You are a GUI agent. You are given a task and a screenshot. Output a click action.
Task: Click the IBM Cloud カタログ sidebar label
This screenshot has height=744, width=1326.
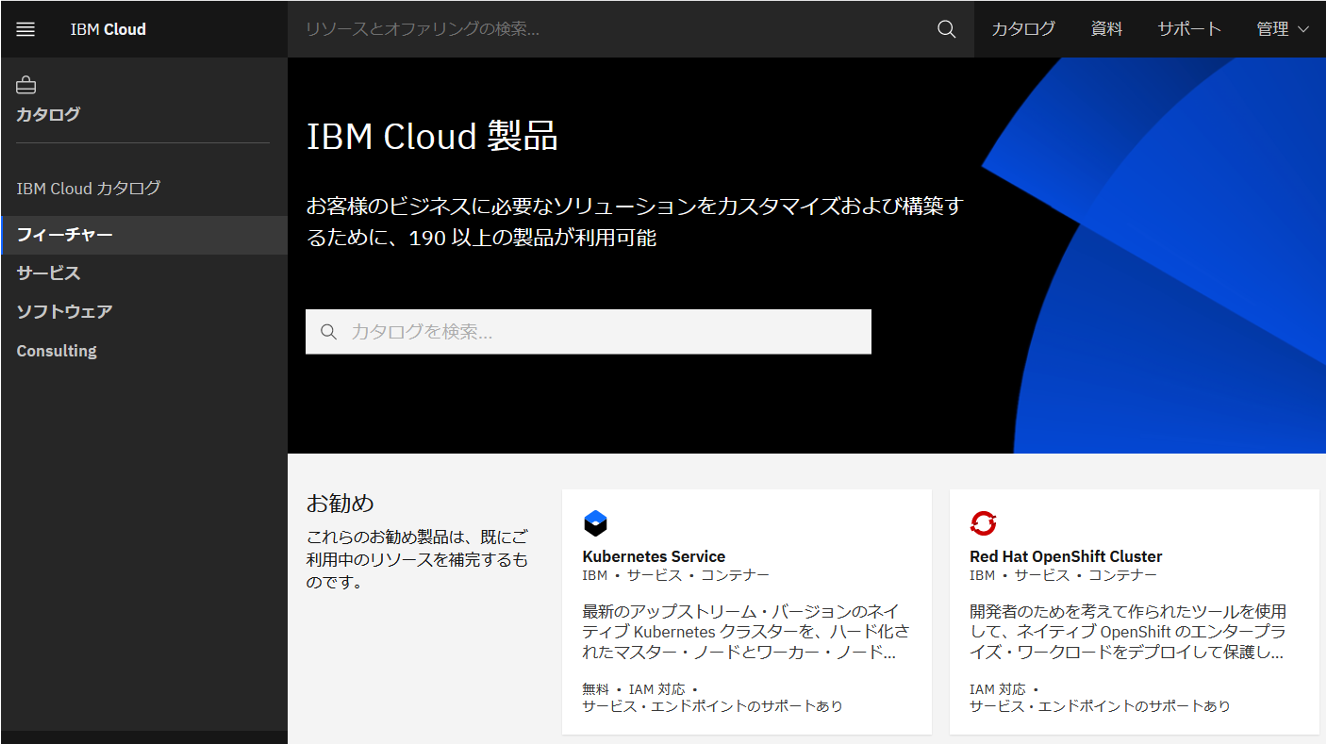89,188
